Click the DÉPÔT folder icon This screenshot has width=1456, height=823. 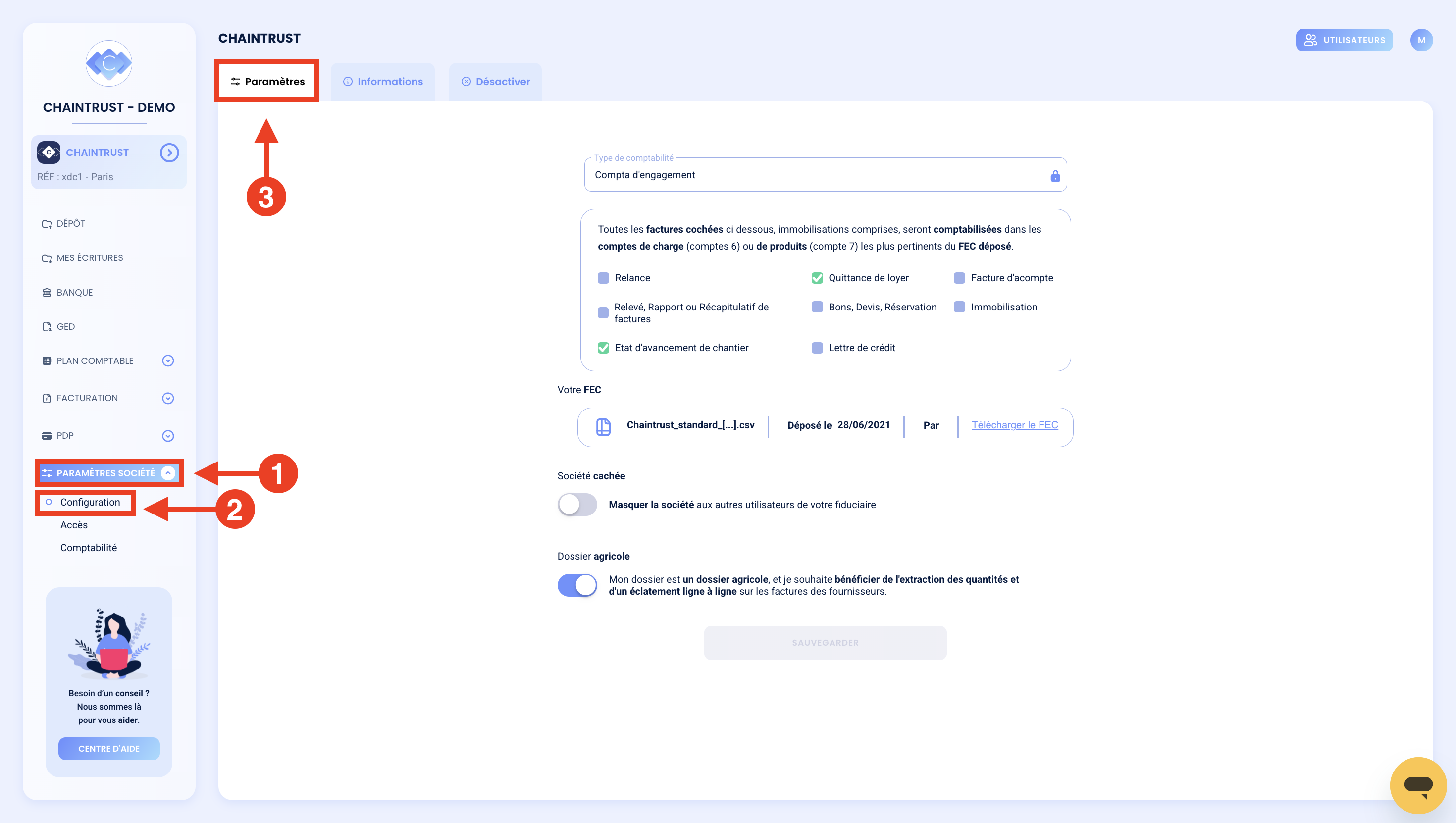tap(47, 224)
